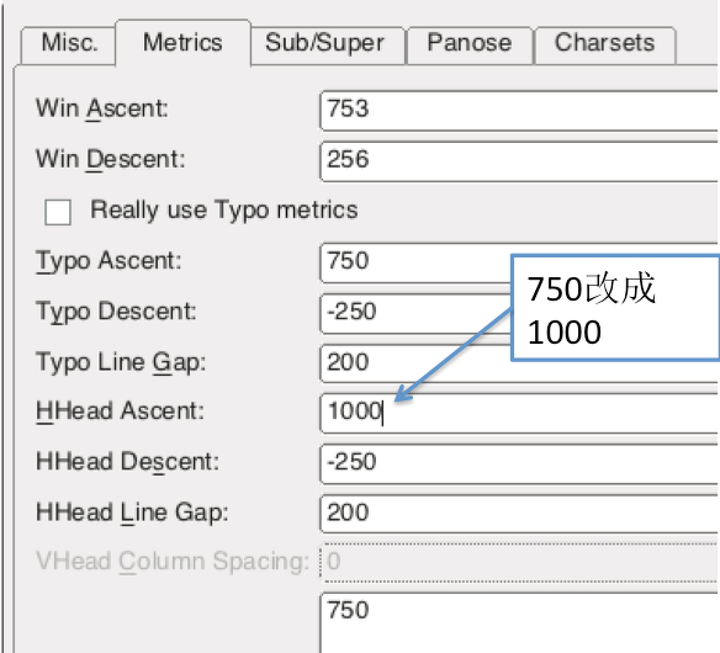Select the Metrics tab
The height and width of the screenshot is (653, 720).
click(x=182, y=43)
